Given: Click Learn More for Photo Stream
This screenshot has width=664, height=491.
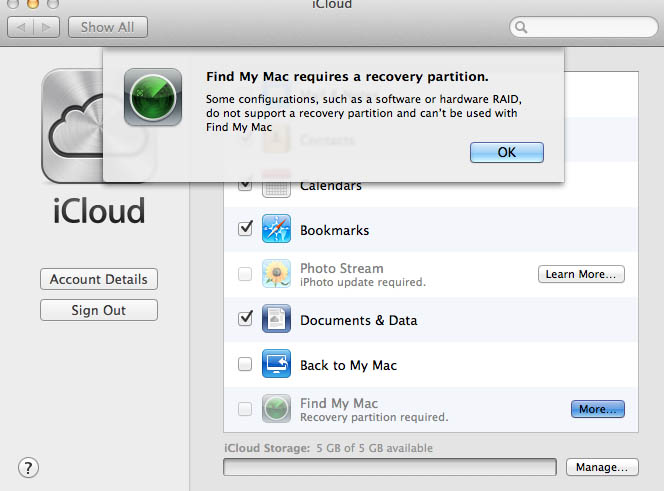Looking at the screenshot, I should [x=581, y=274].
